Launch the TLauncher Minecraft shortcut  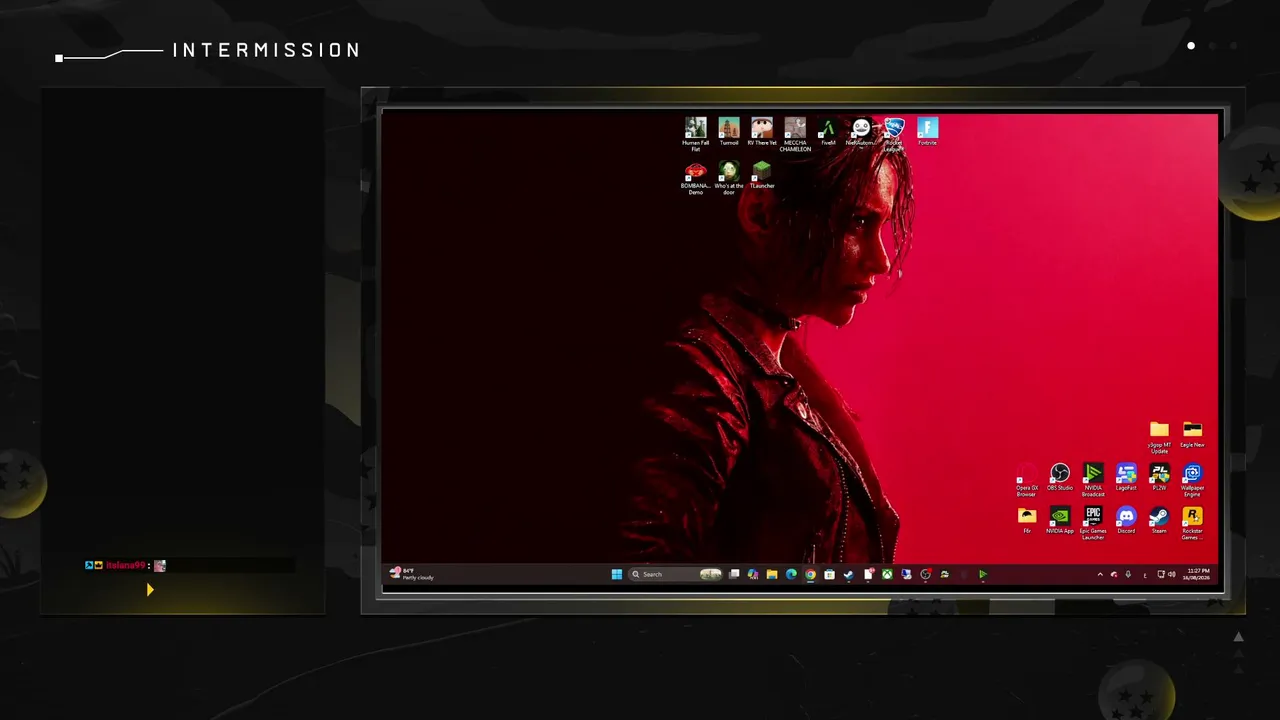click(x=762, y=174)
